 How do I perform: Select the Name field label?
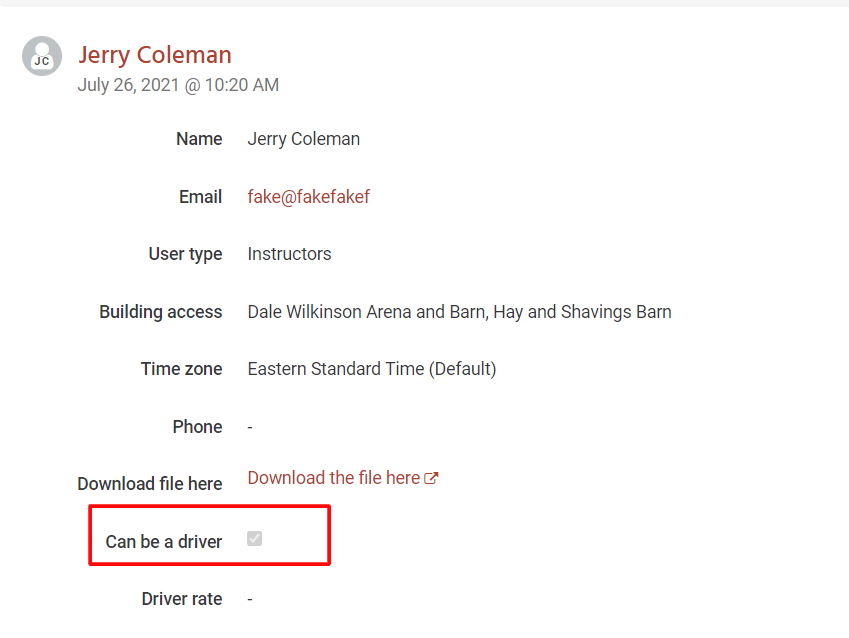tap(199, 139)
